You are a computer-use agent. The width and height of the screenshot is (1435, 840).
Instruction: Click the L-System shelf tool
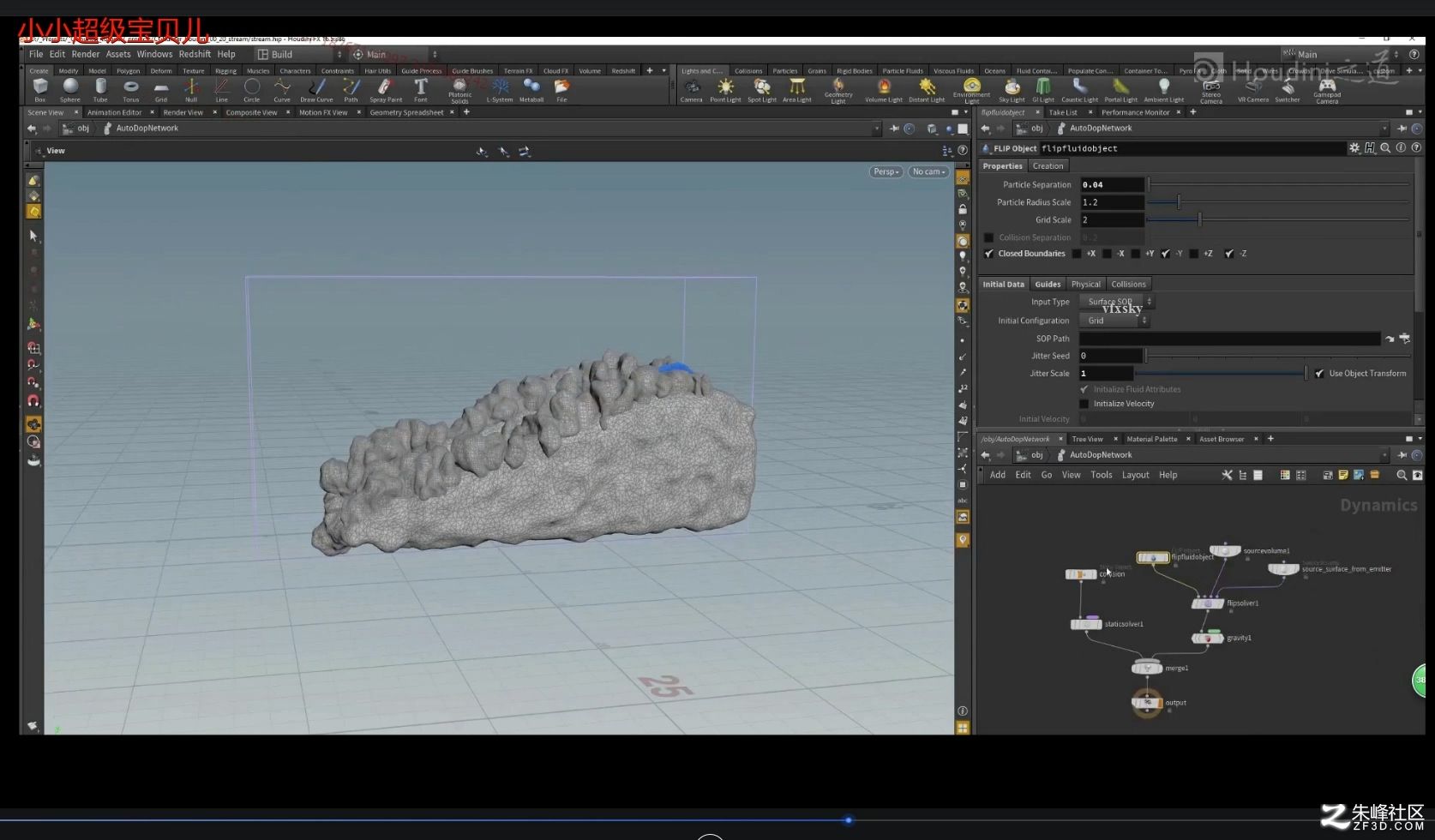500,89
